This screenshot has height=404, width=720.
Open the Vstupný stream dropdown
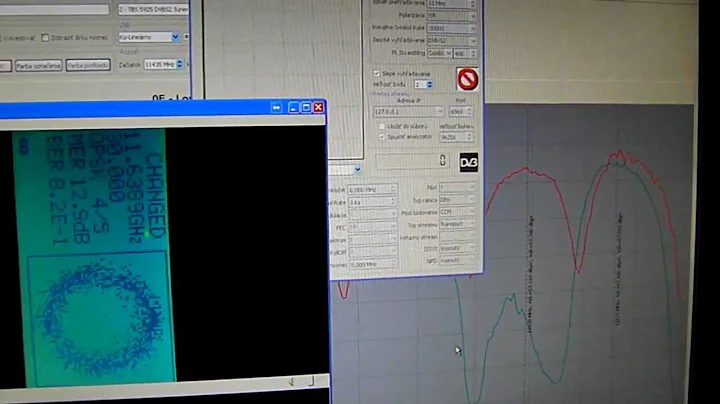(457, 236)
